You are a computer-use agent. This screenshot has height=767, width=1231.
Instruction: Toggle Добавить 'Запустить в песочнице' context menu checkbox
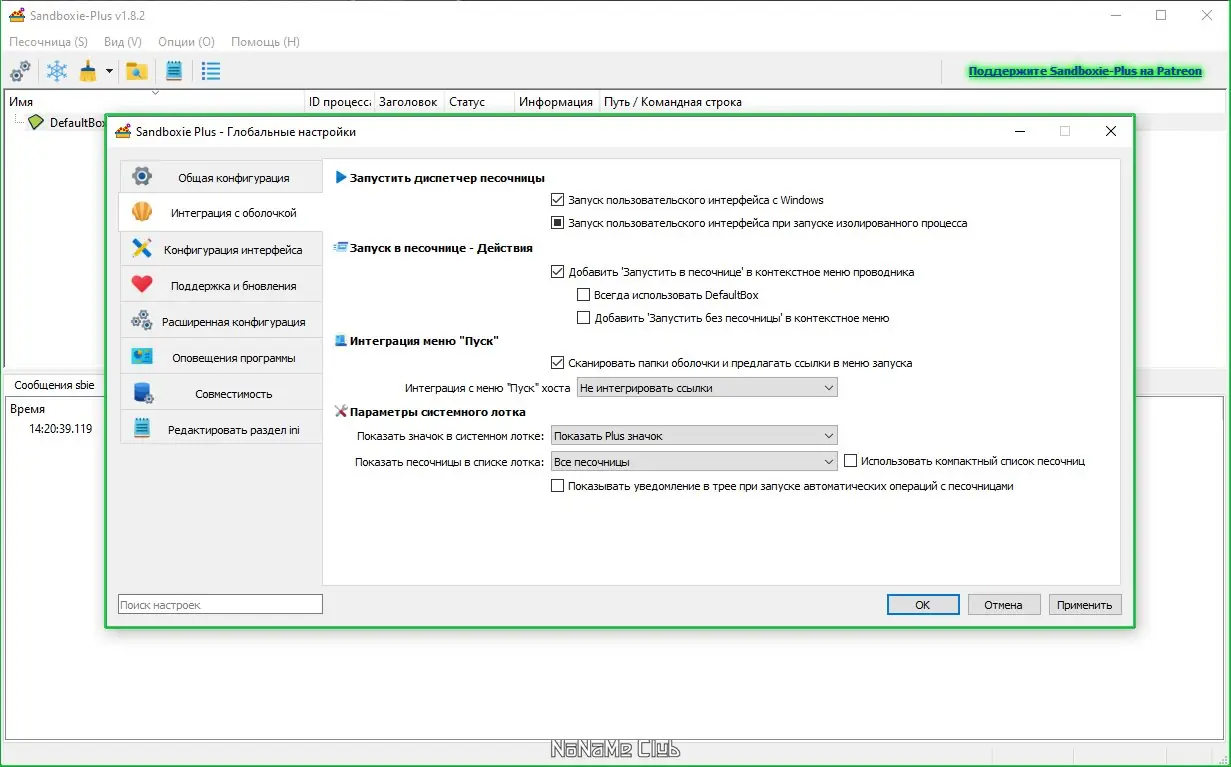[558, 271]
